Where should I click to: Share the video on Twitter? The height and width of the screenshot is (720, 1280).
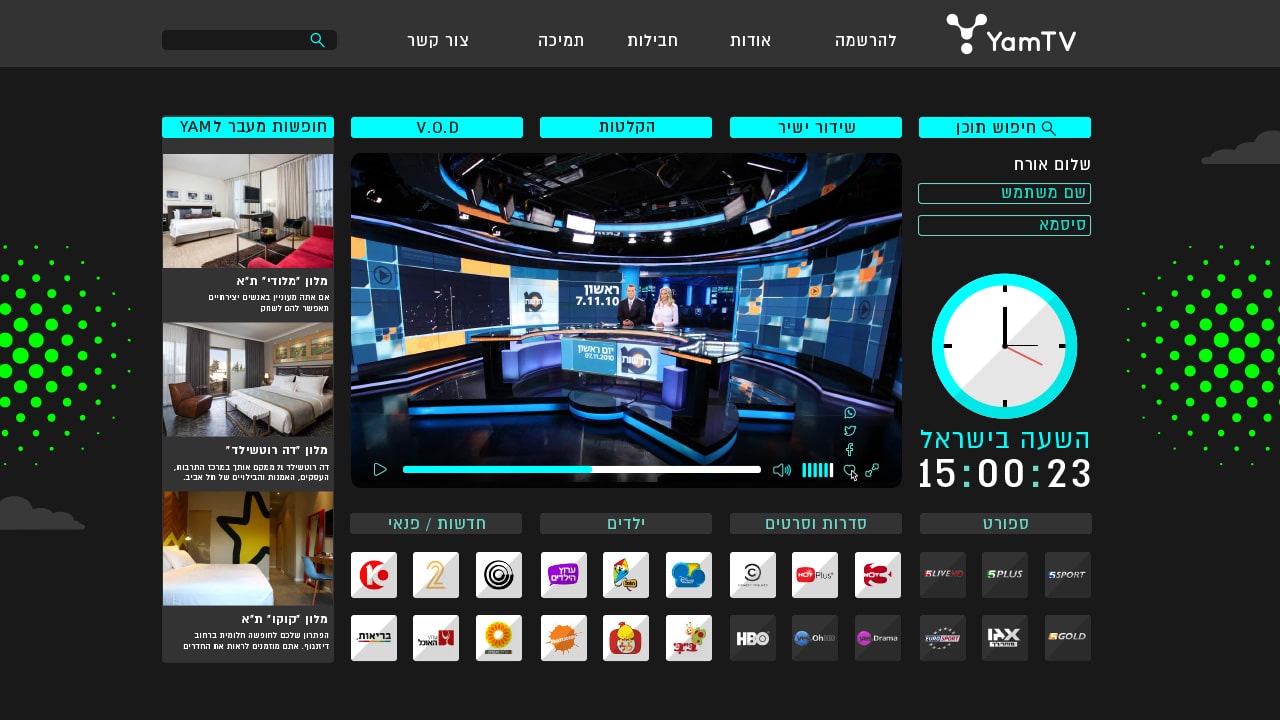[850, 431]
